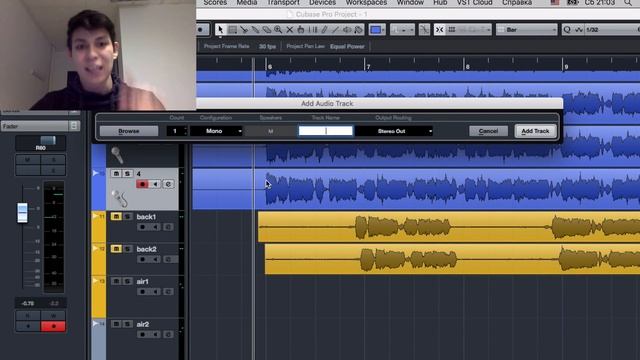
Task: Select the Mute X tool
Action: point(289,29)
